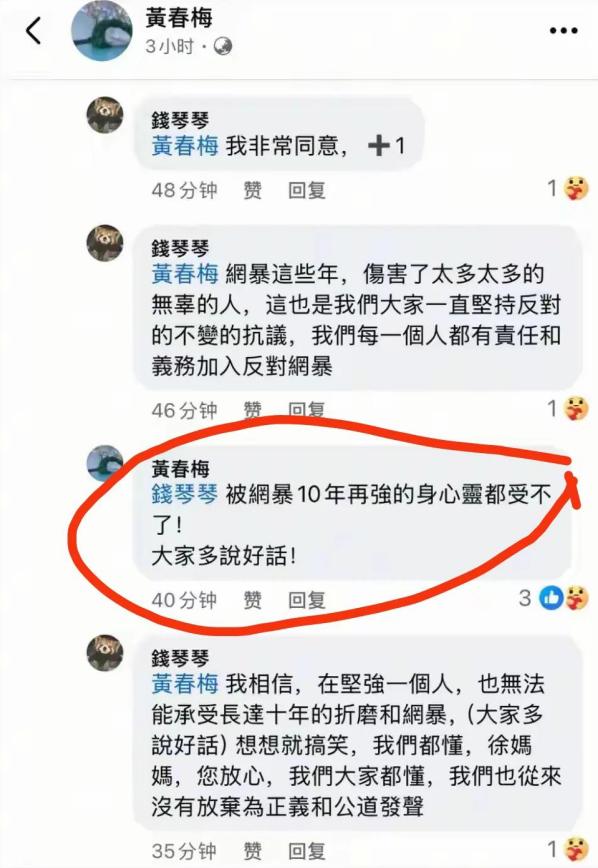The height and width of the screenshot is (868, 598).
Task: Open 黃春梅's profile picture in the header
Action: [103, 30]
